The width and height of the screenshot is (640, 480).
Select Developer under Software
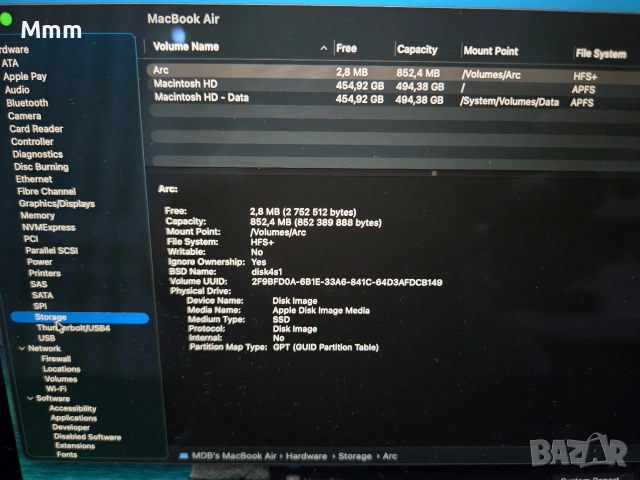coord(71,427)
